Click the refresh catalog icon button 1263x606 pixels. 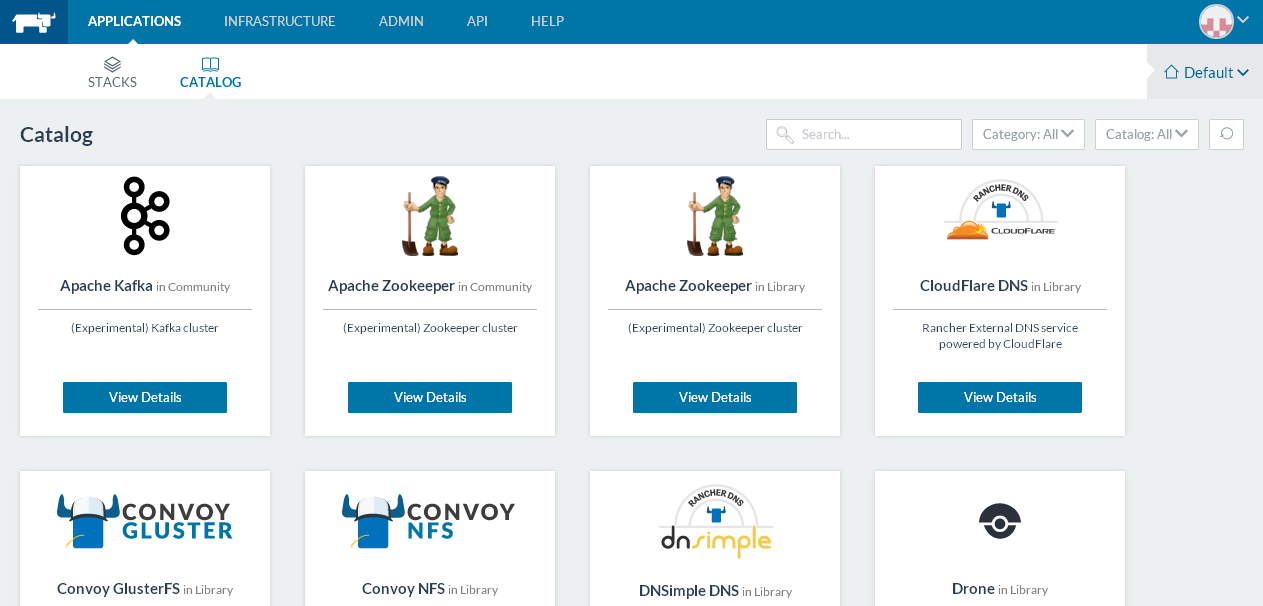coord(1226,134)
